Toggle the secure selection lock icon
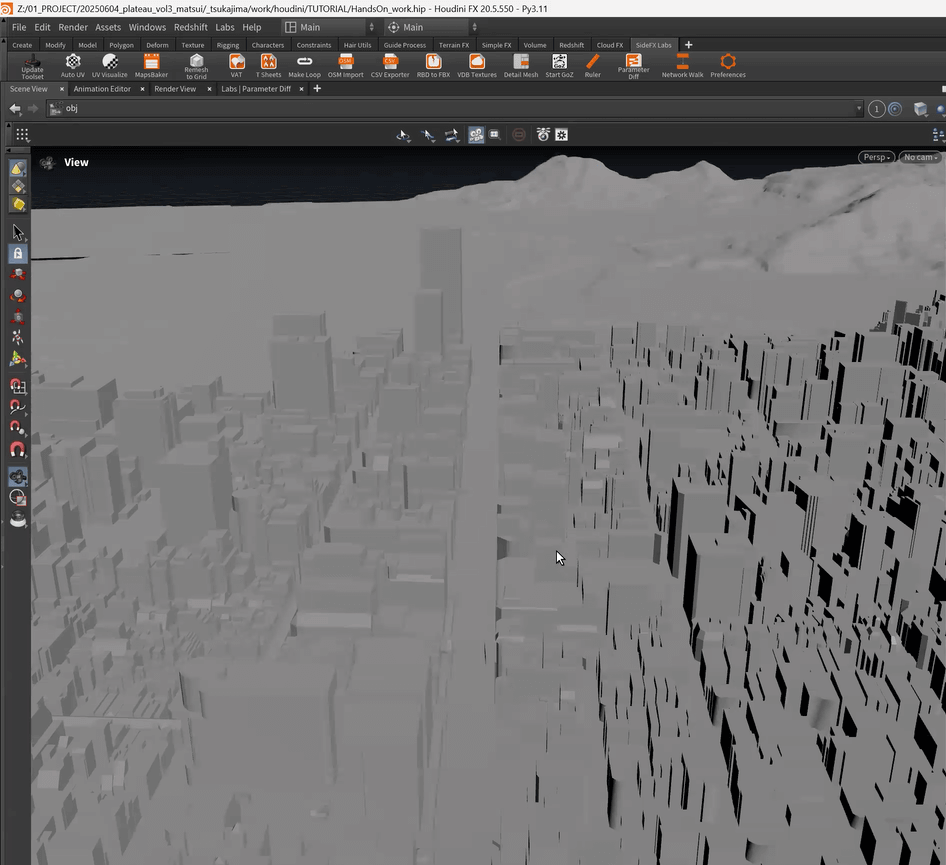The image size is (946, 865). tap(18, 254)
